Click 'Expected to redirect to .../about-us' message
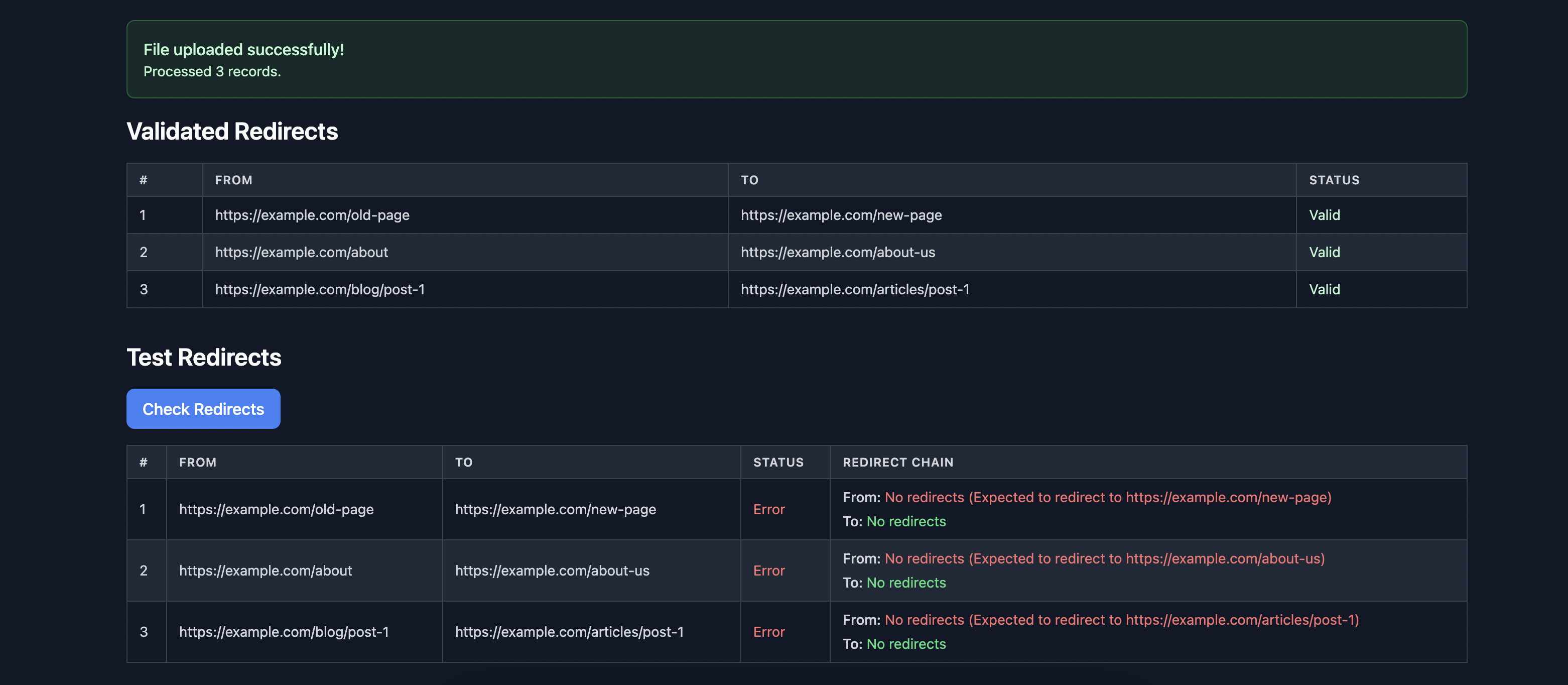The height and width of the screenshot is (685, 1568). click(1105, 558)
